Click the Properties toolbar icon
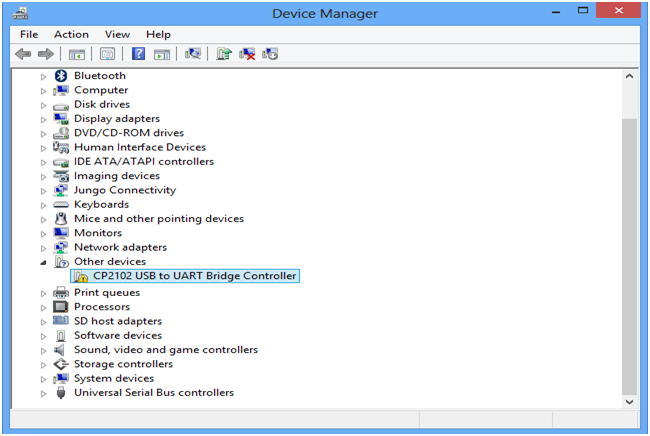Screen dimensions: 650x436 [x=107, y=54]
